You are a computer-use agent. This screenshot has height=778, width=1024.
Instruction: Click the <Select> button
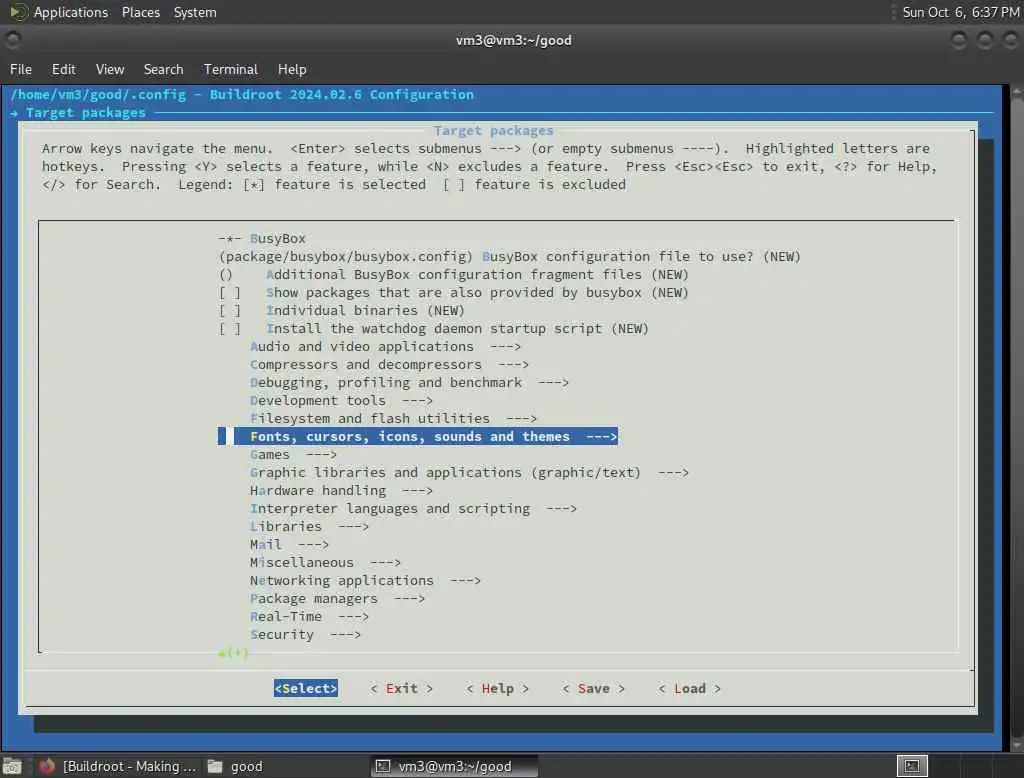click(x=306, y=689)
